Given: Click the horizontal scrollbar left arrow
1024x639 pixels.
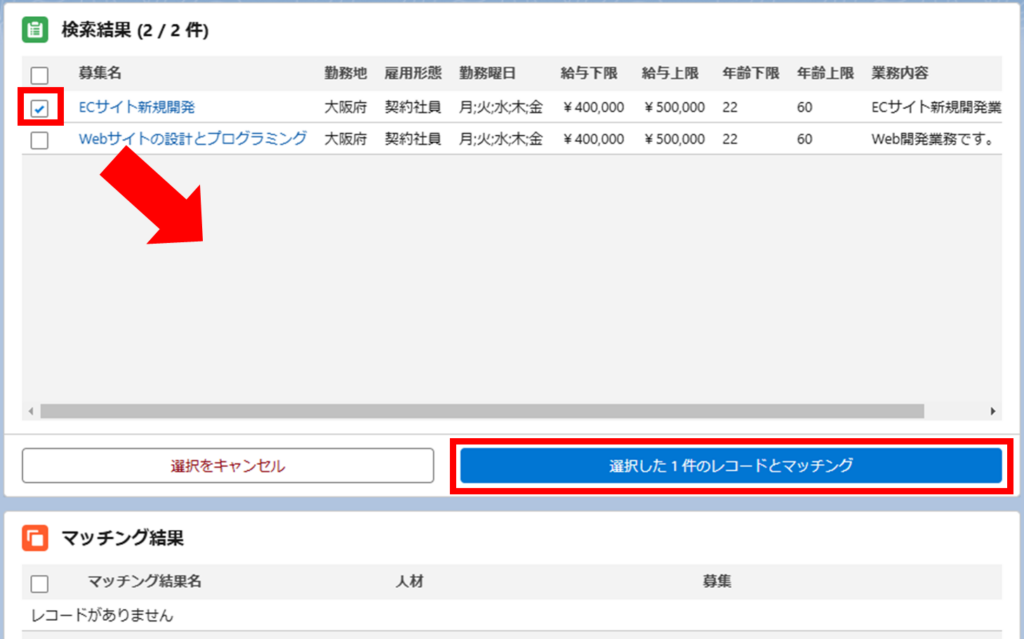Looking at the screenshot, I should tap(31, 411).
